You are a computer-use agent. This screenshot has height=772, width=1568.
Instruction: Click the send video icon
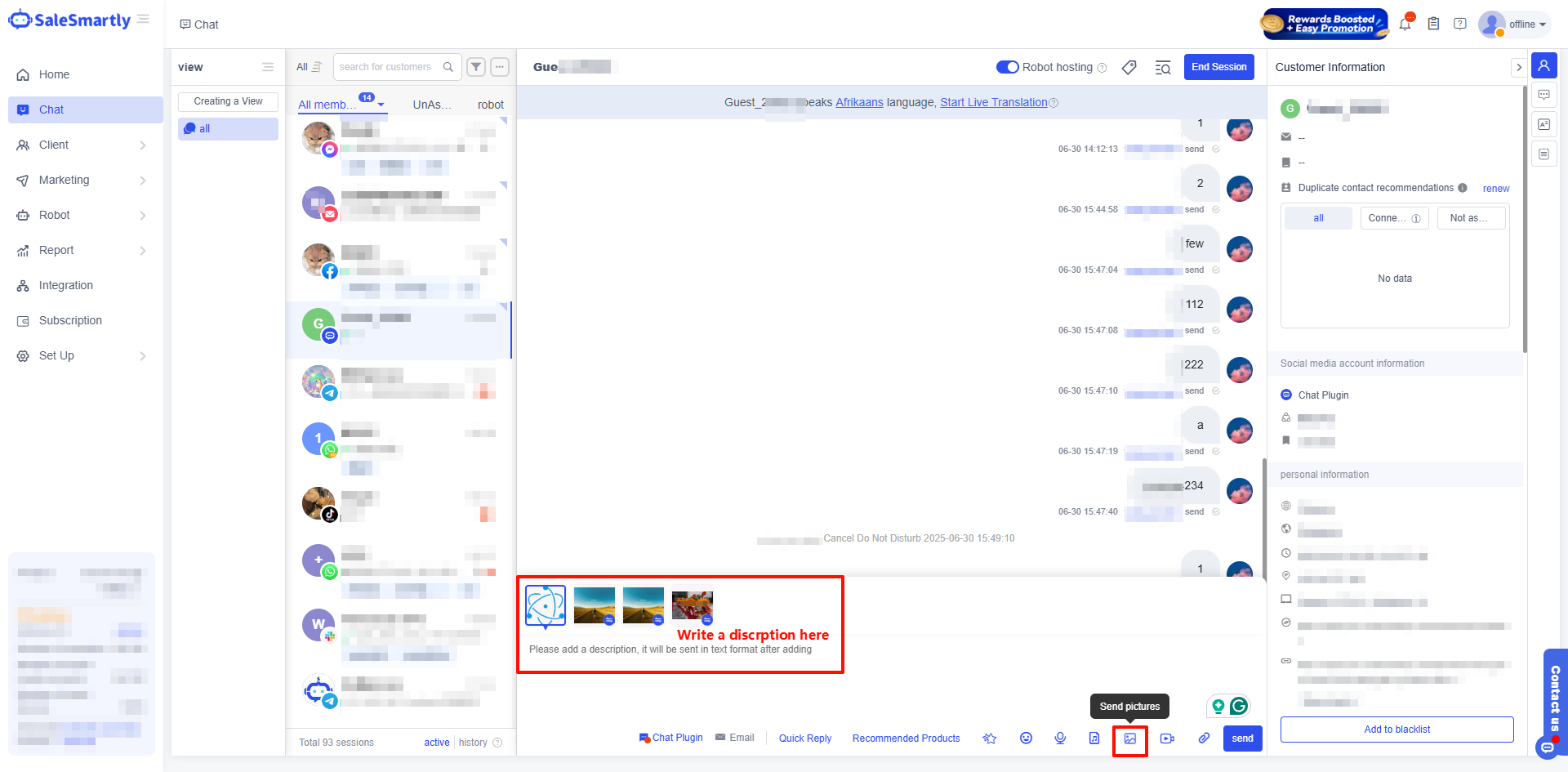click(1167, 739)
